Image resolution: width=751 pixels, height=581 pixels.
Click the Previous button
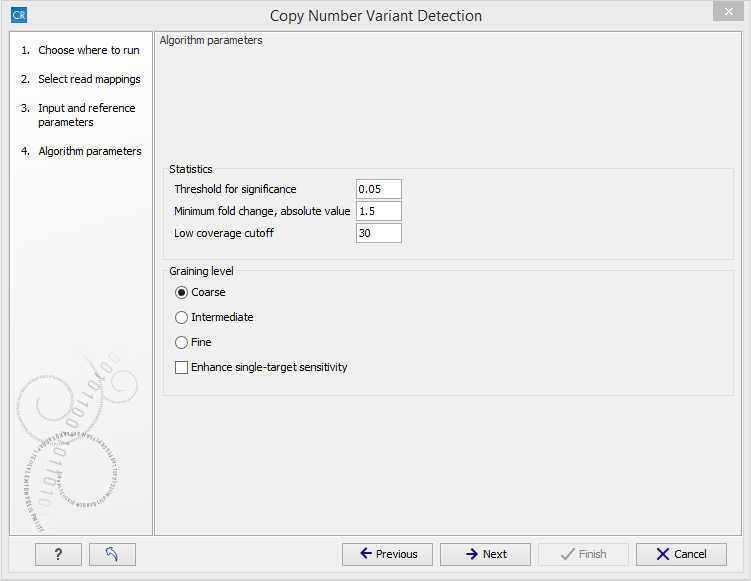tap(387, 554)
